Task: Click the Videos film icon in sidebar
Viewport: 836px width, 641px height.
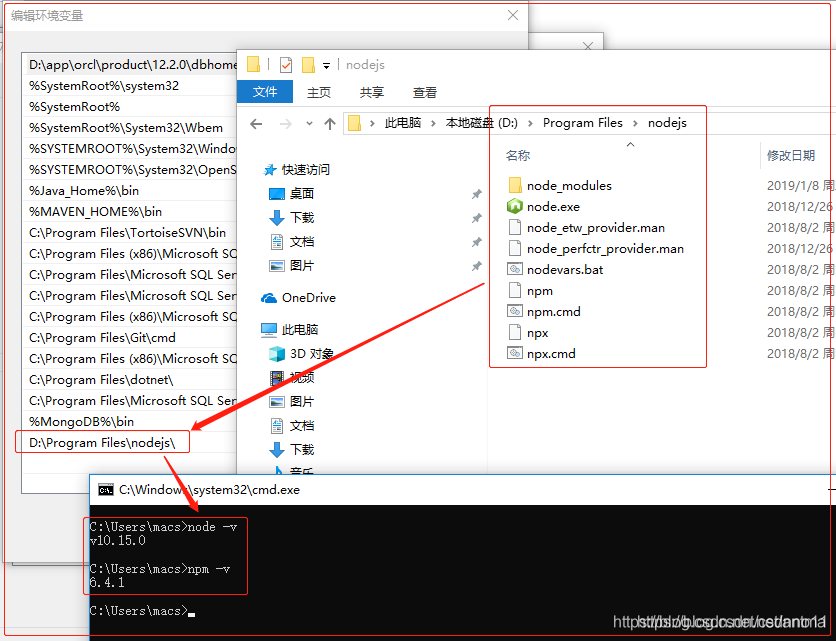Action: [x=277, y=378]
